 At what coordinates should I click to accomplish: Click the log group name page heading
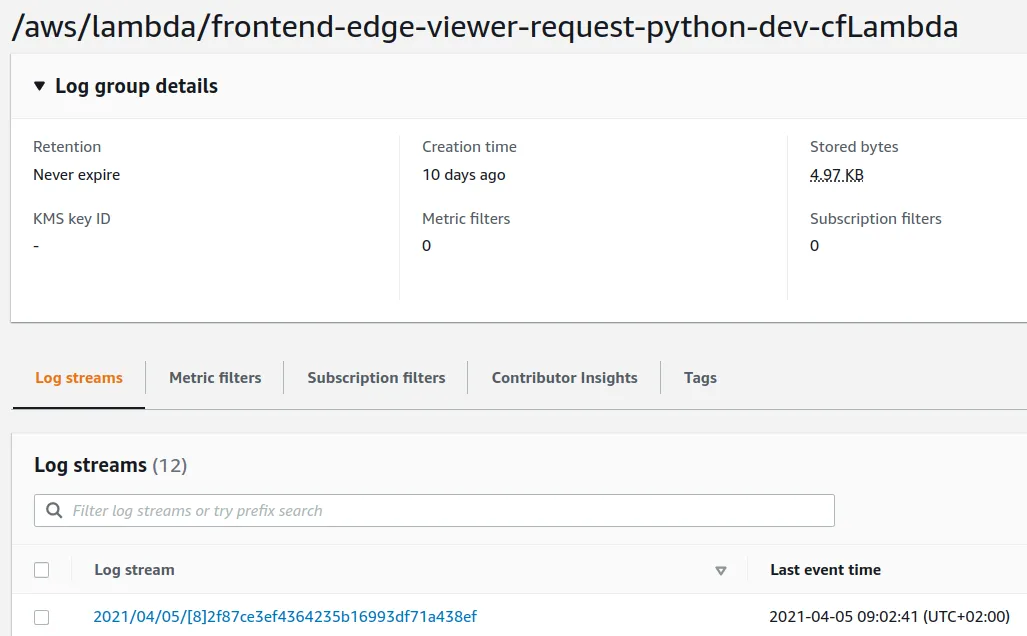[x=484, y=27]
